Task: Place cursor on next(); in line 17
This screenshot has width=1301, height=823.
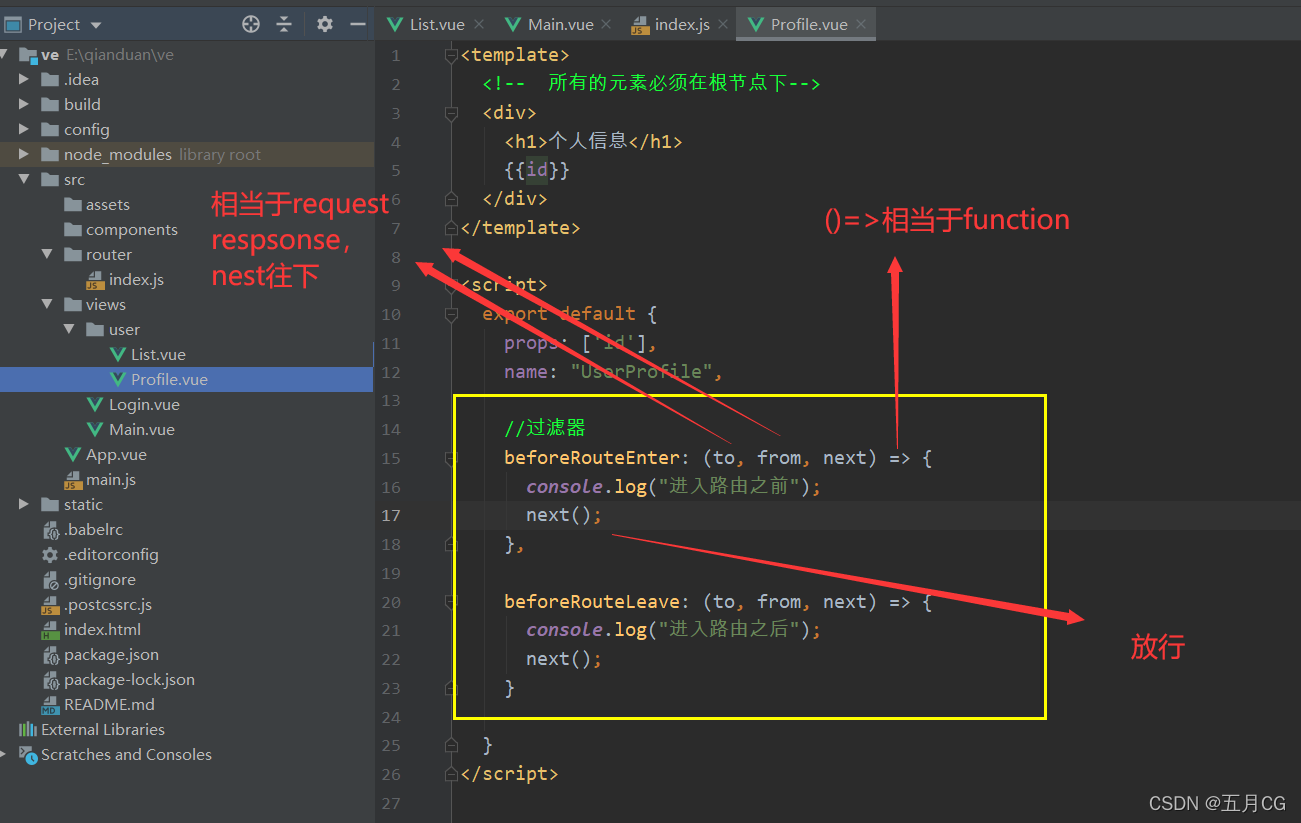Action: coord(564,515)
